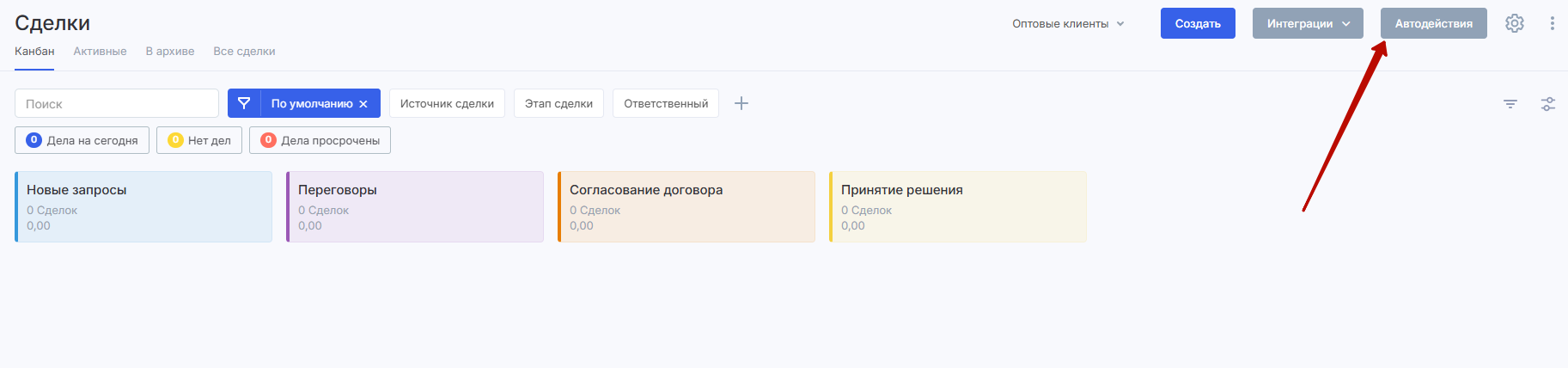Screen dimensions: 1568x368
Task: Open the view settings sliders icon
Action: point(1547,104)
